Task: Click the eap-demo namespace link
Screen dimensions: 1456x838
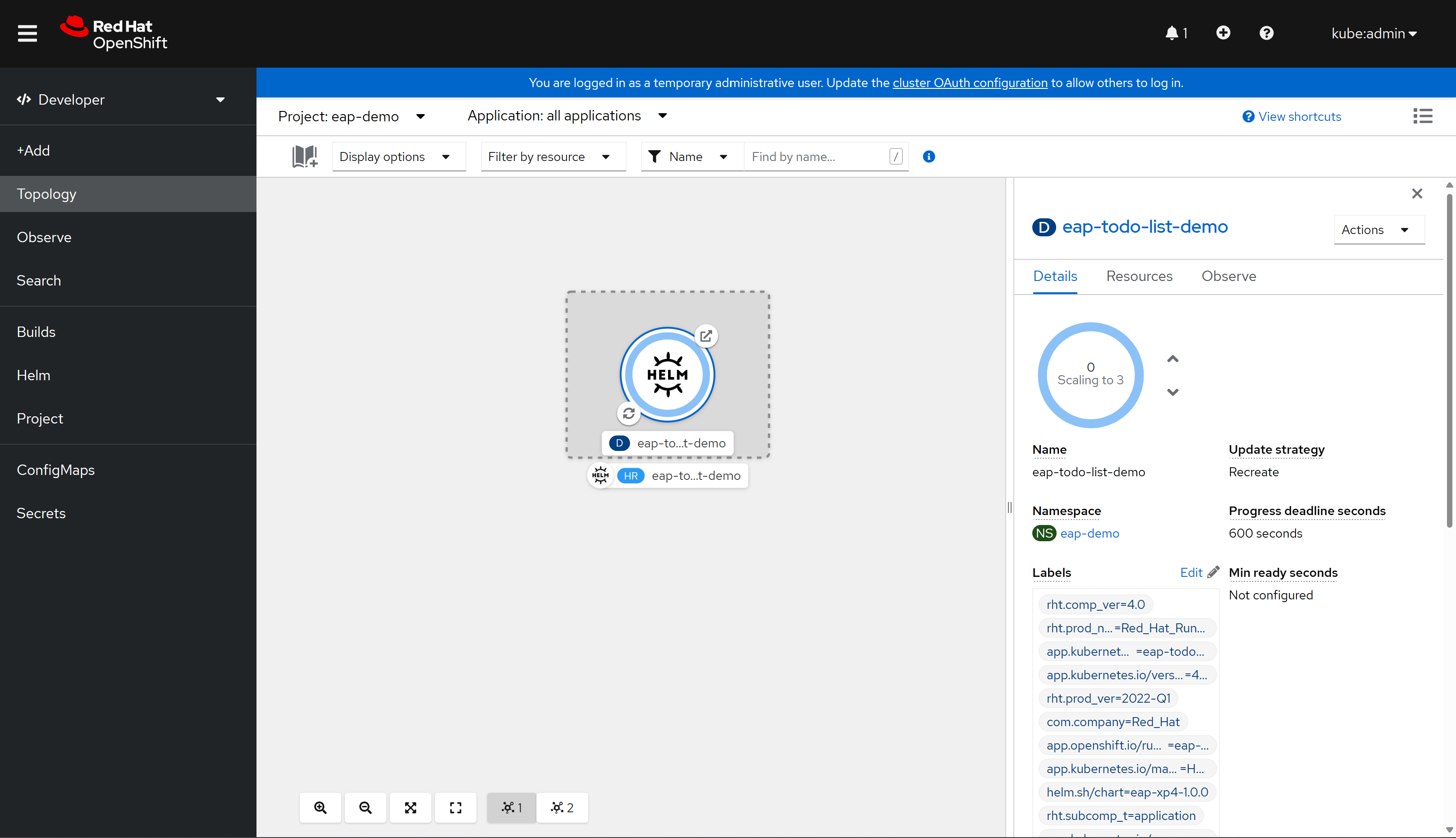Action: pyautogui.click(x=1090, y=533)
